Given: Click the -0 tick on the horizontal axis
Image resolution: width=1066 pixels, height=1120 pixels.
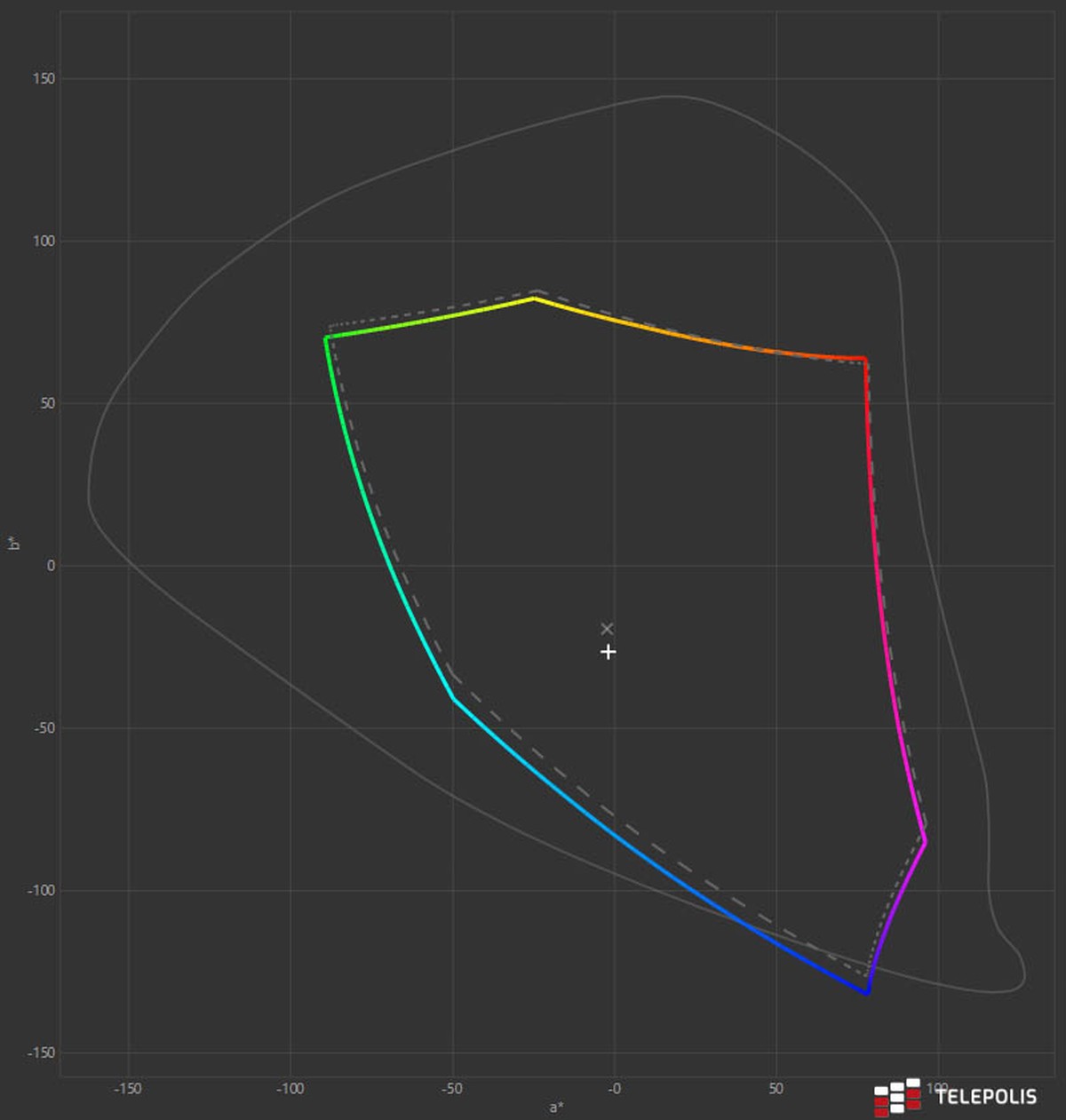Looking at the screenshot, I should [x=614, y=1089].
